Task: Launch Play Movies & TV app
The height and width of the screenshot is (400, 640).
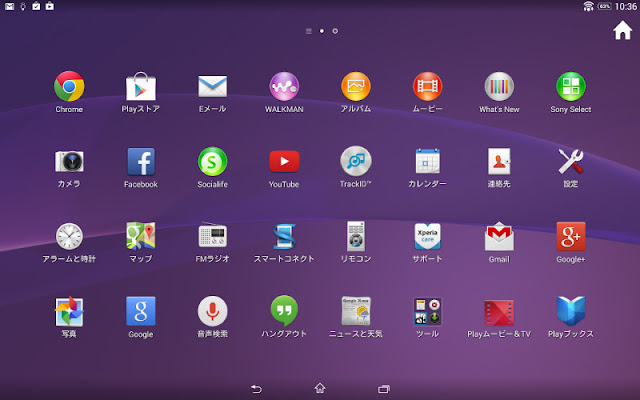Action: point(499,313)
